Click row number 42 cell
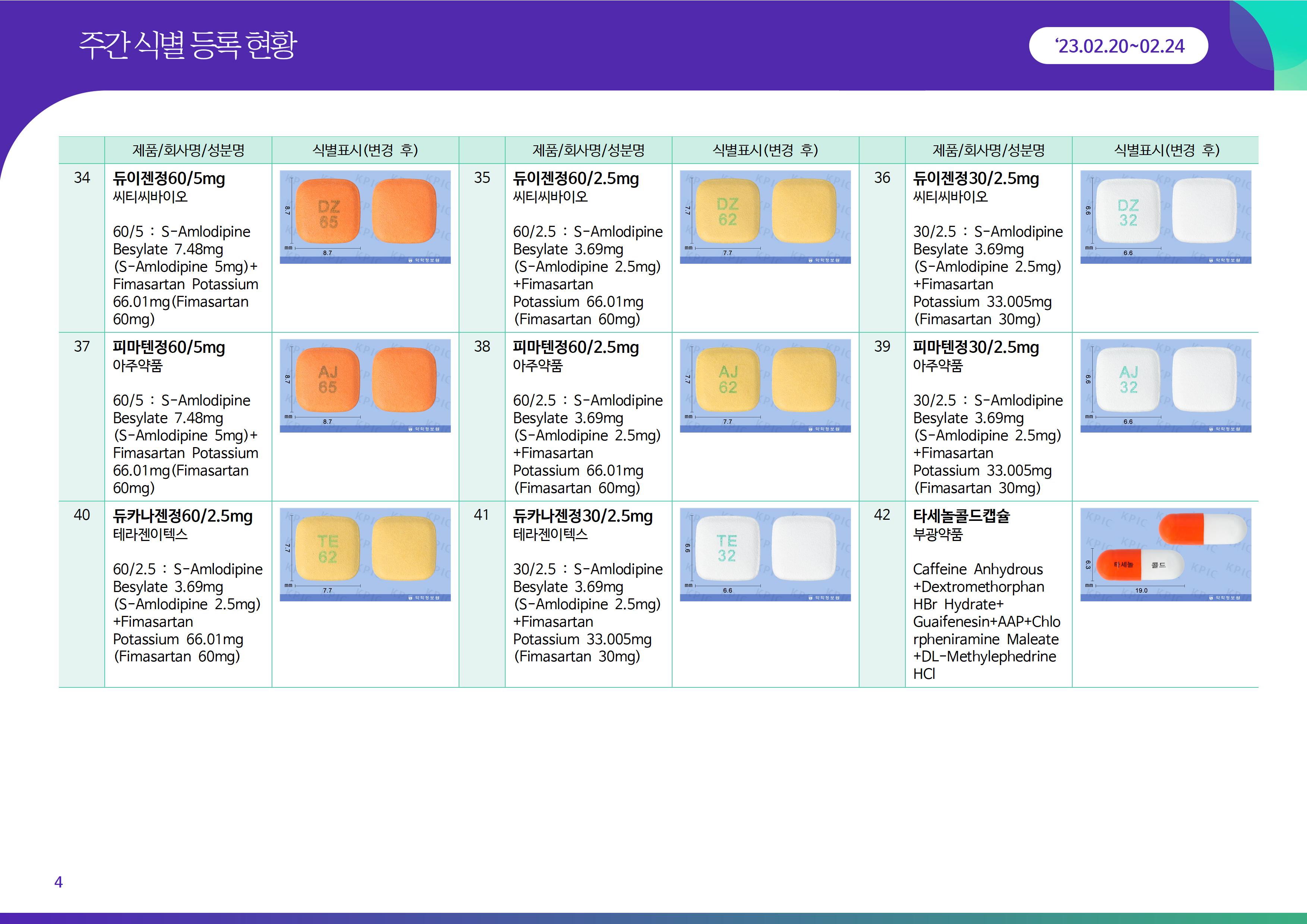This screenshot has width=1307, height=924. coord(882,515)
